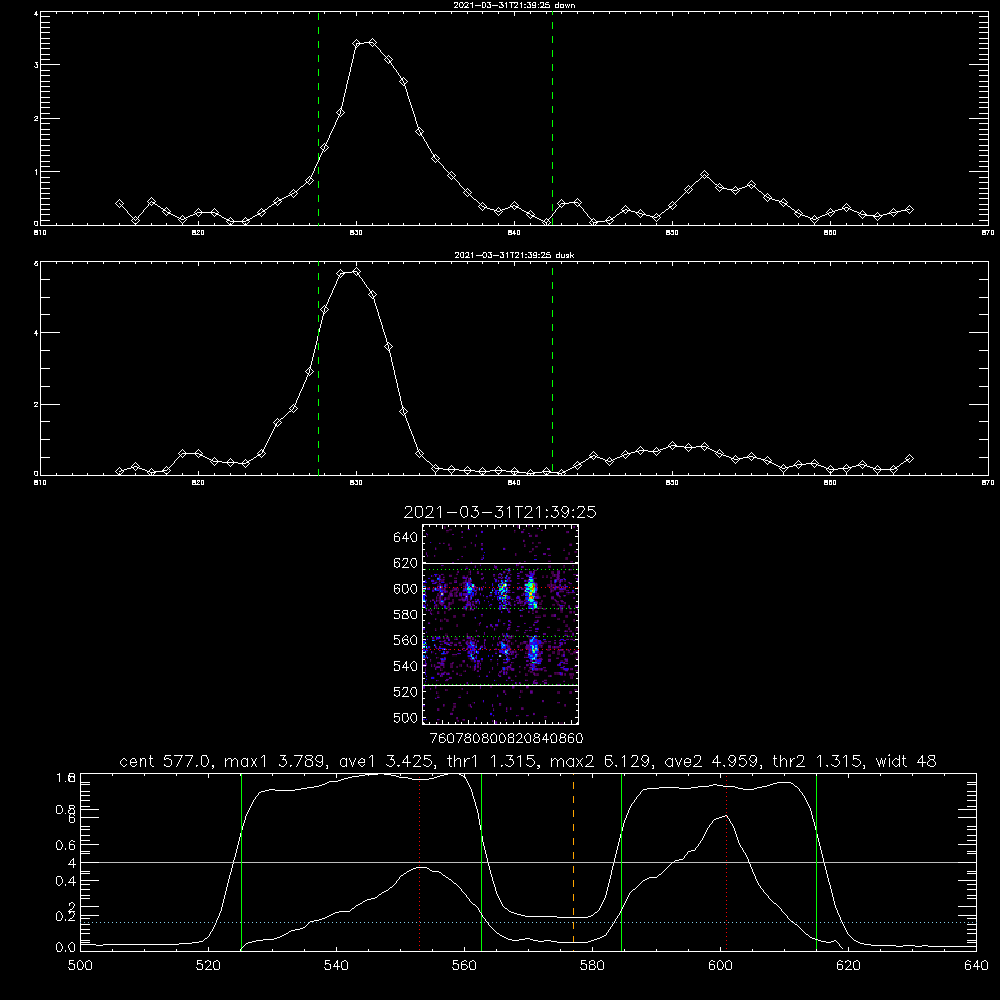The width and height of the screenshot is (1000, 1000).
Task: Click the bottom plot y-axis label 0.4
Action: point(66,881)
